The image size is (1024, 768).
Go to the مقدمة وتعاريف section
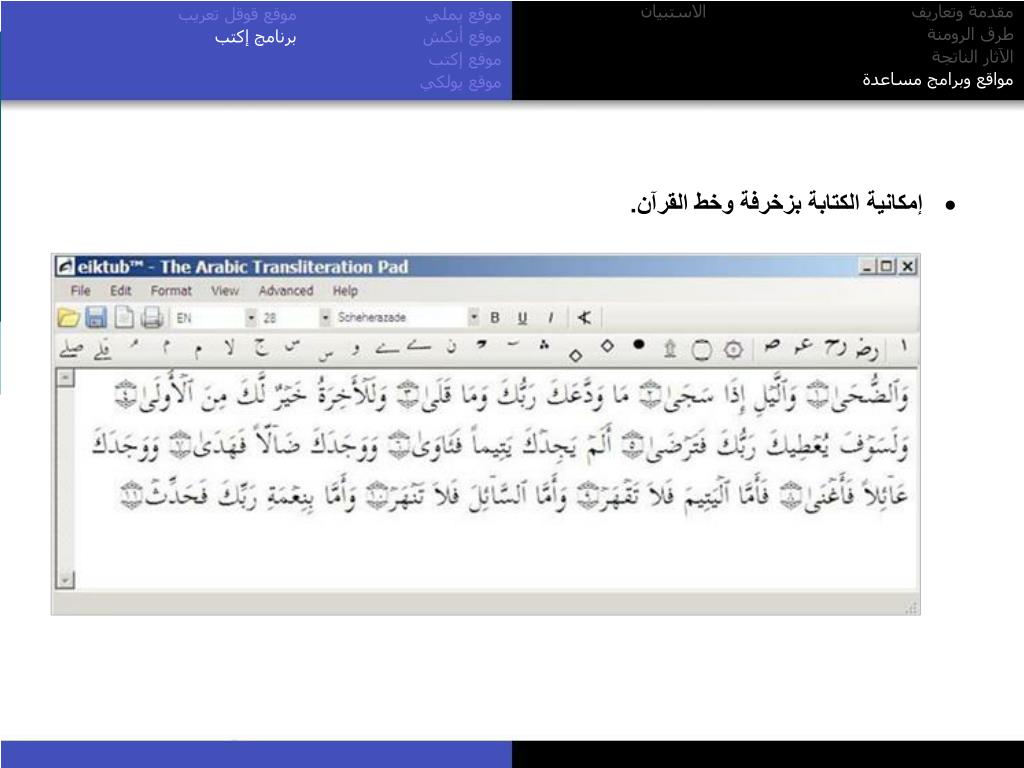point(963,12)
